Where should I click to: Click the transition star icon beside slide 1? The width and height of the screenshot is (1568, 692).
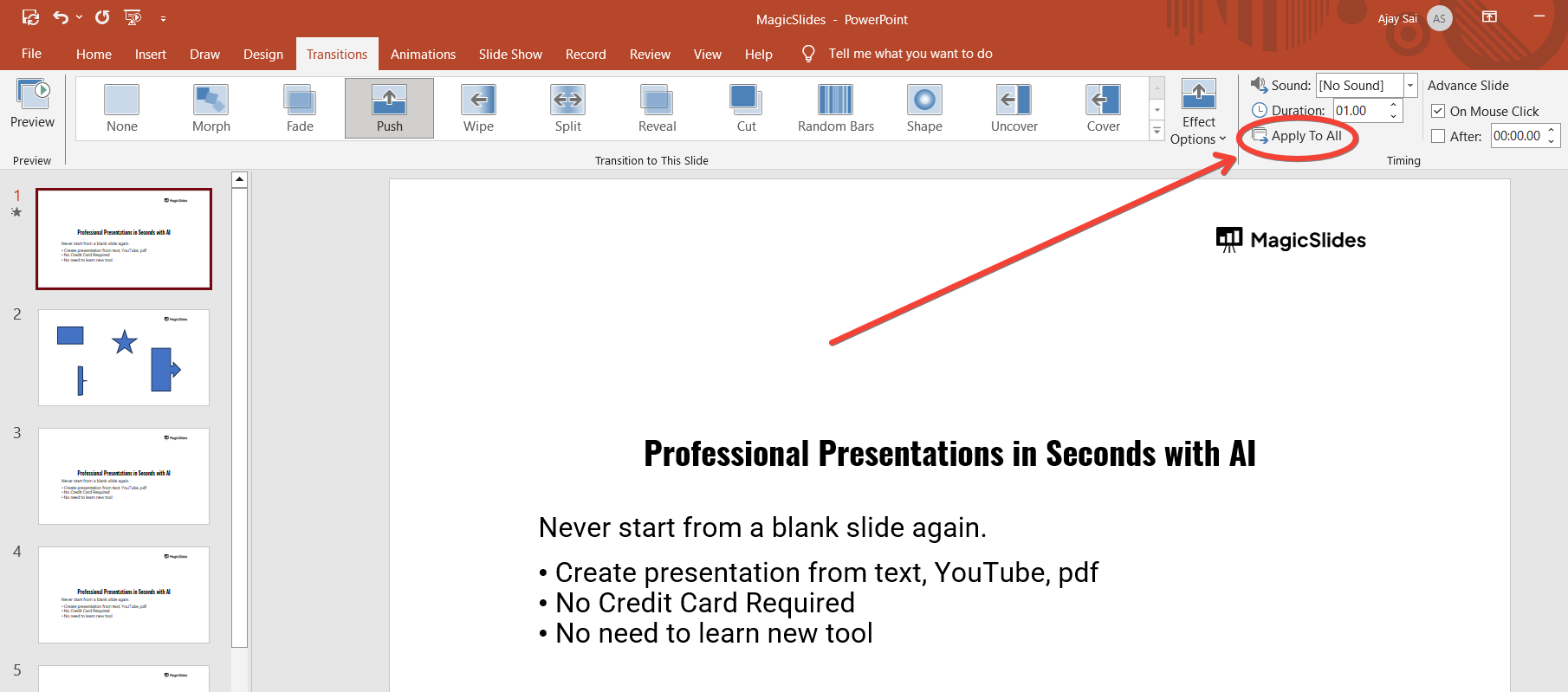point(16,212)
